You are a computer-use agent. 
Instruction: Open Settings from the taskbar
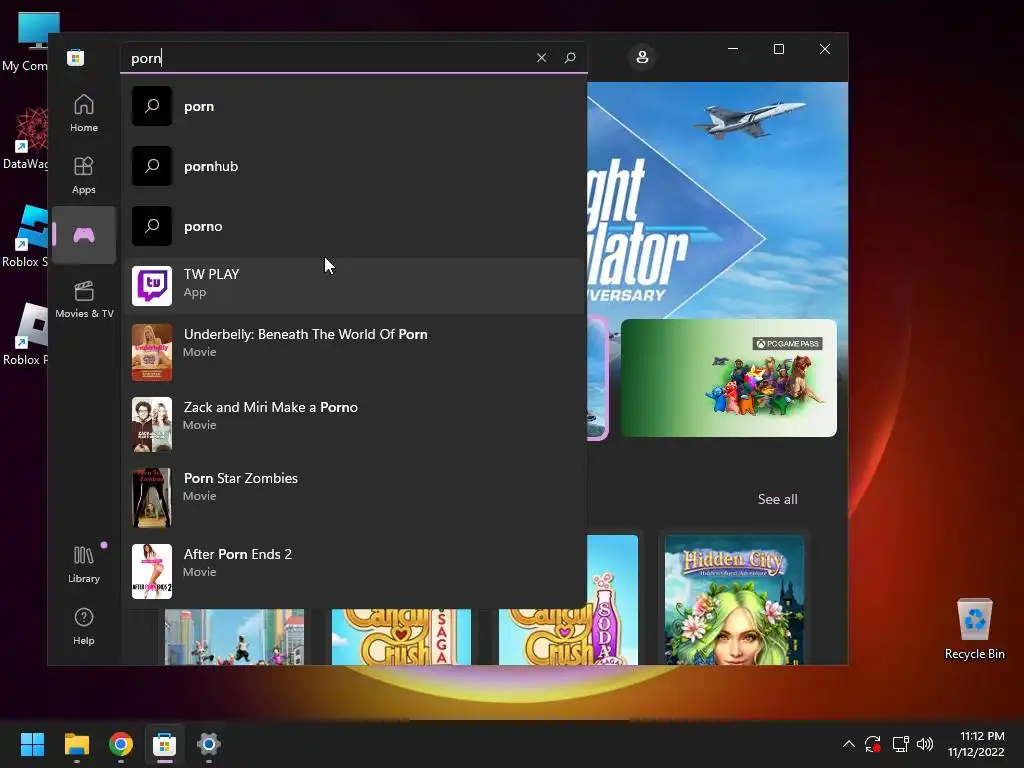click(x=208, y=744)
